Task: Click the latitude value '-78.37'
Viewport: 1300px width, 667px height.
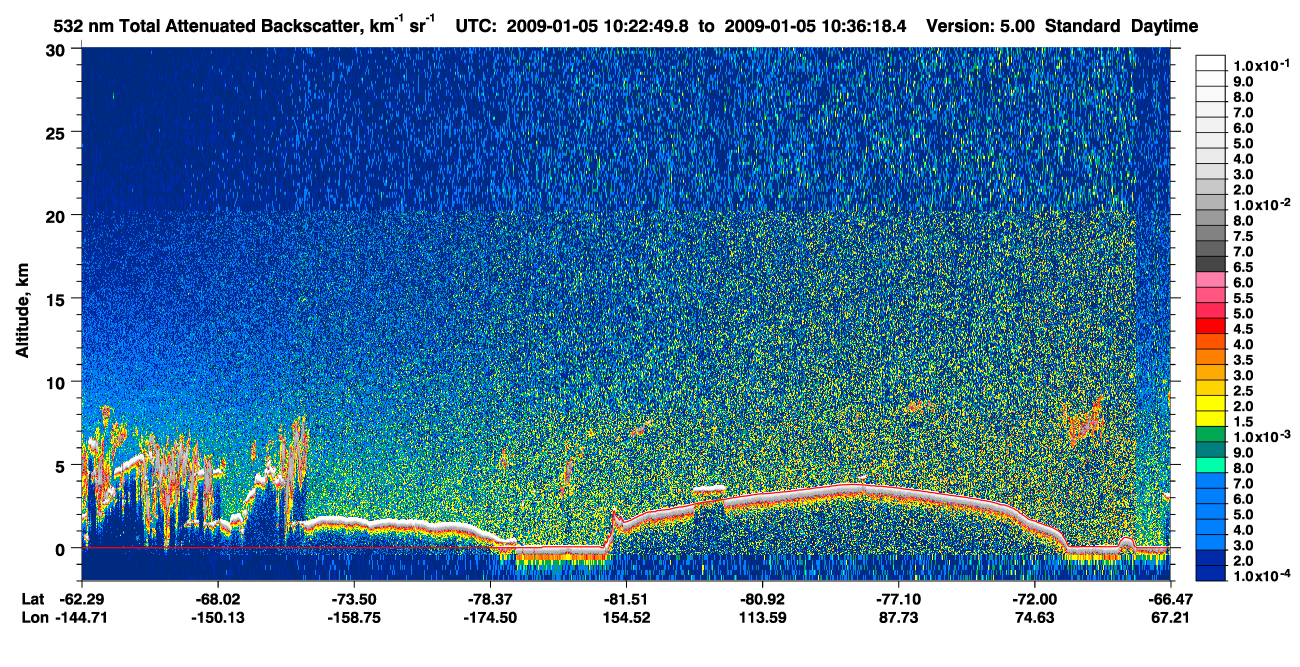Action: [x=489, y=599]
